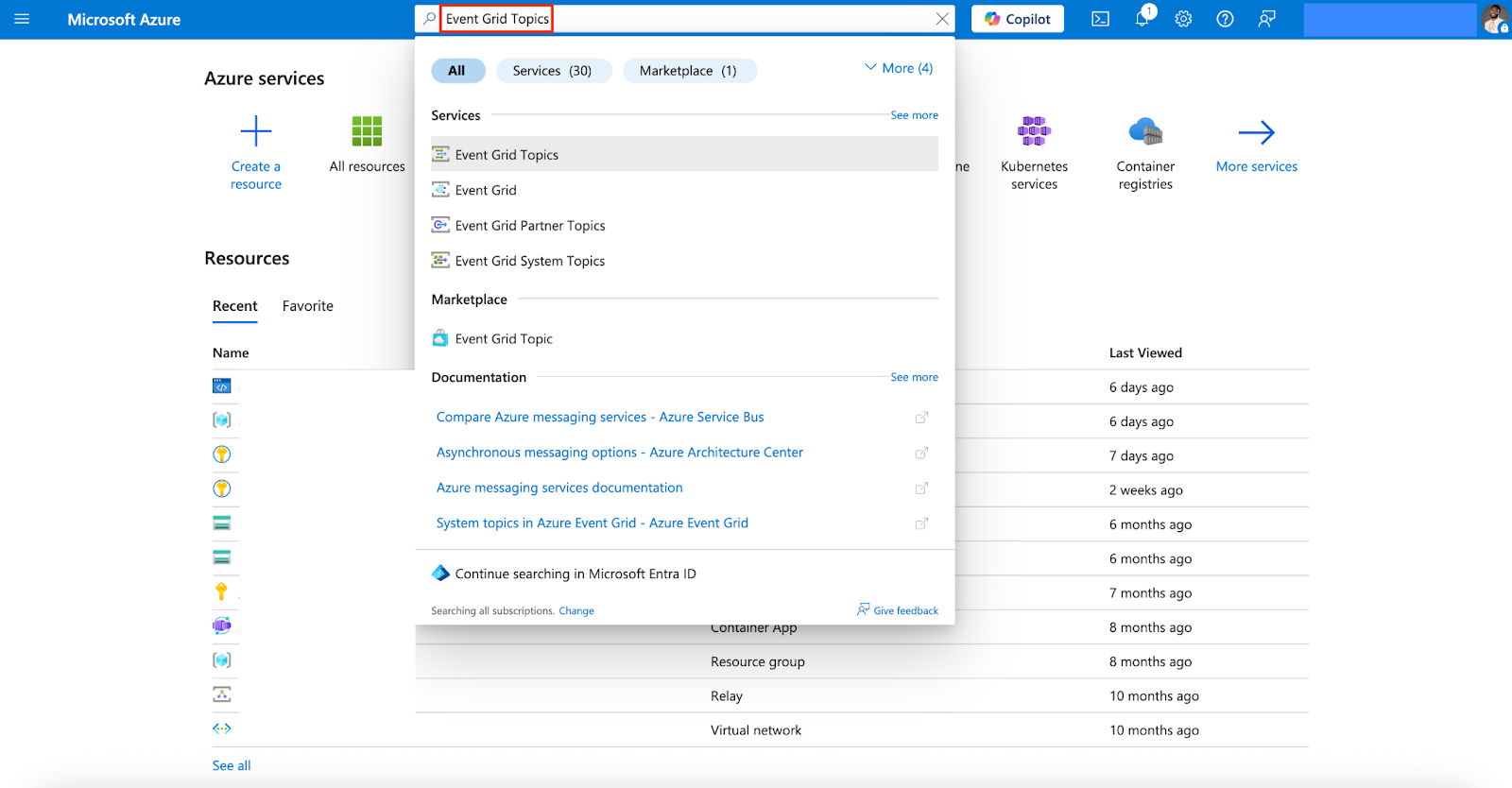
Task: Select the Services (30) filter pill
Action: [x=553, y=71]
